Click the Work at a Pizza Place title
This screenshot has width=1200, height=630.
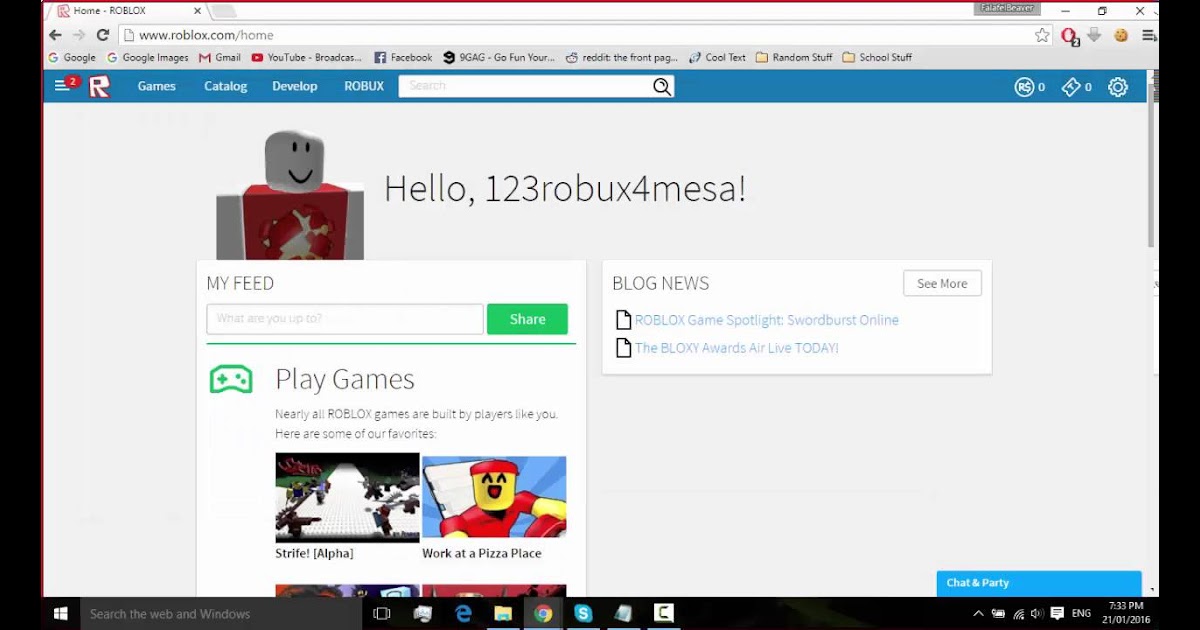click(482, 553)
